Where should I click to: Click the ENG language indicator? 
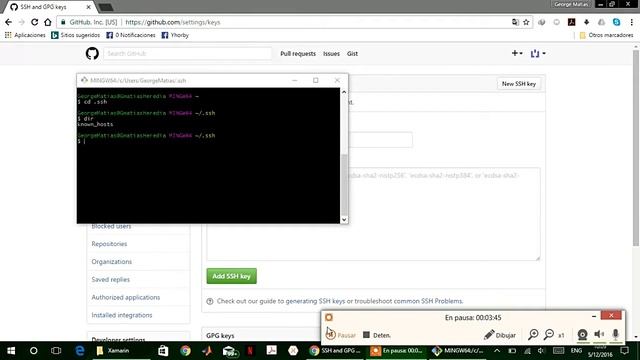tap(576, 351)
